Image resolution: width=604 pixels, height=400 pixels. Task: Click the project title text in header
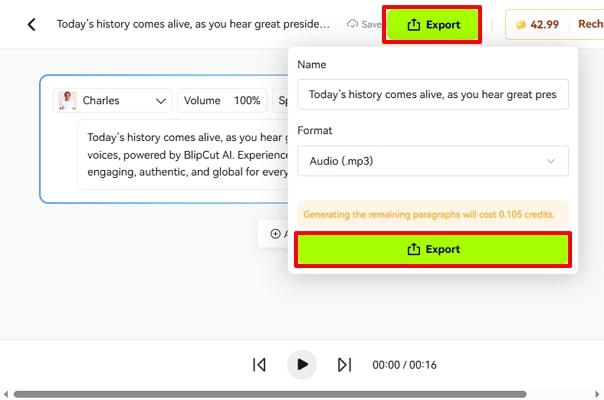193,24
